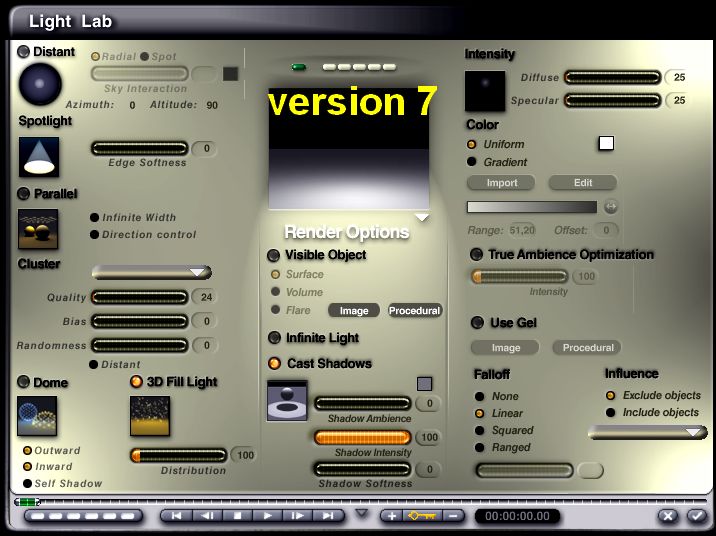Click the Import gradient button
This screenshot has width=716, height=536.
pyautogui.click(x=501, y=183)
